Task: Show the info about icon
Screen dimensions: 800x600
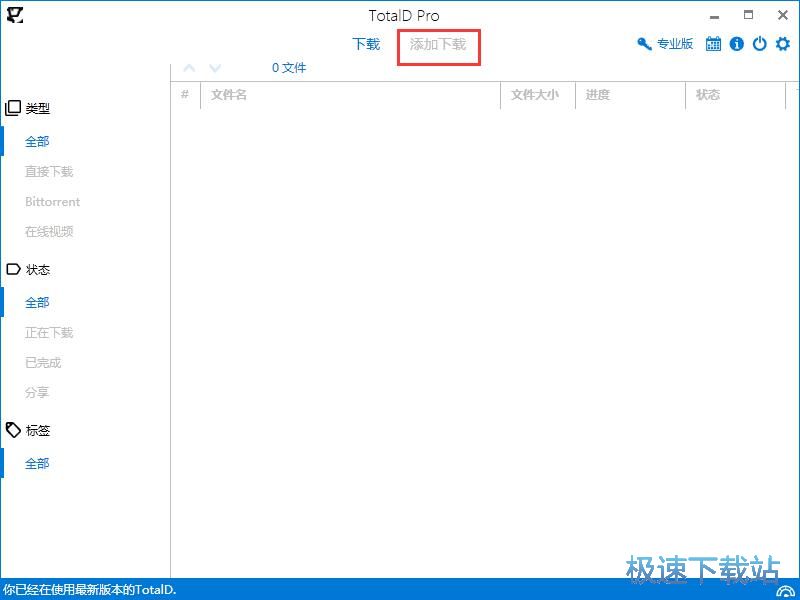Action: (x=736, y=44)
